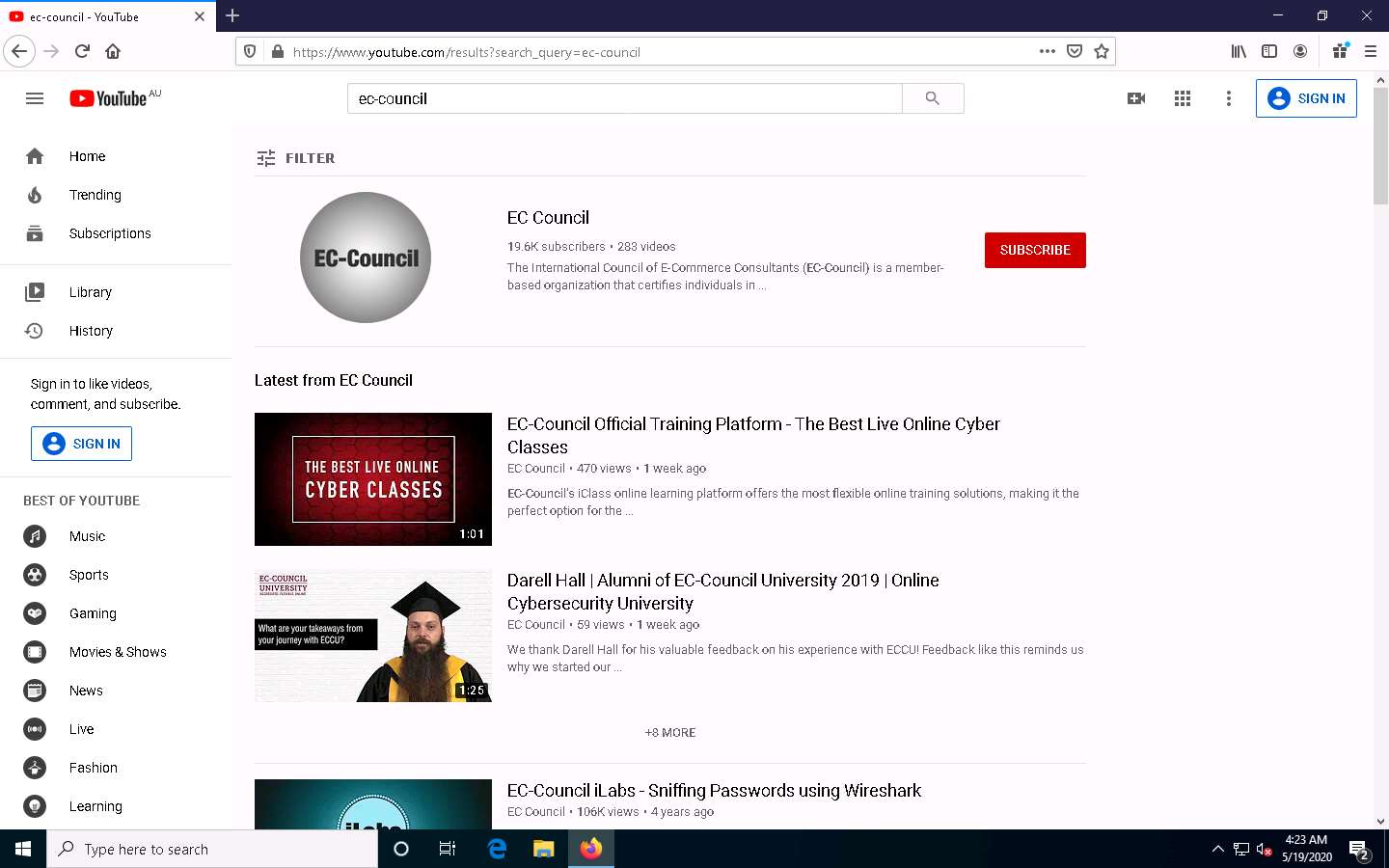Click the Firefox address bar URL

coord(467,52)
